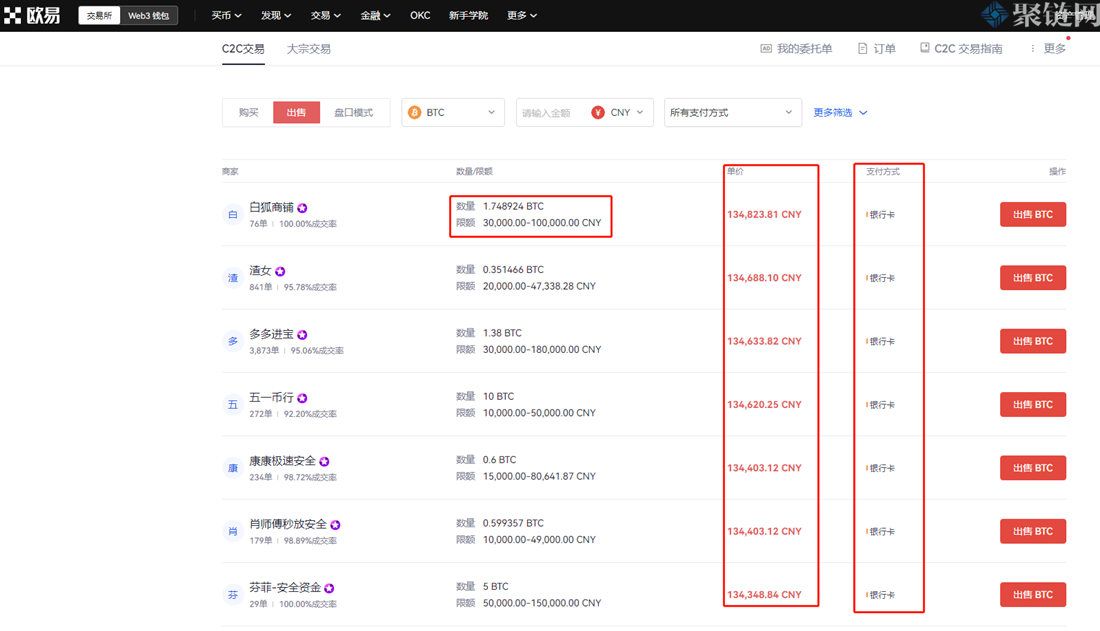
Task: Expand the 交易 header menu
Action: click(326, 15)
